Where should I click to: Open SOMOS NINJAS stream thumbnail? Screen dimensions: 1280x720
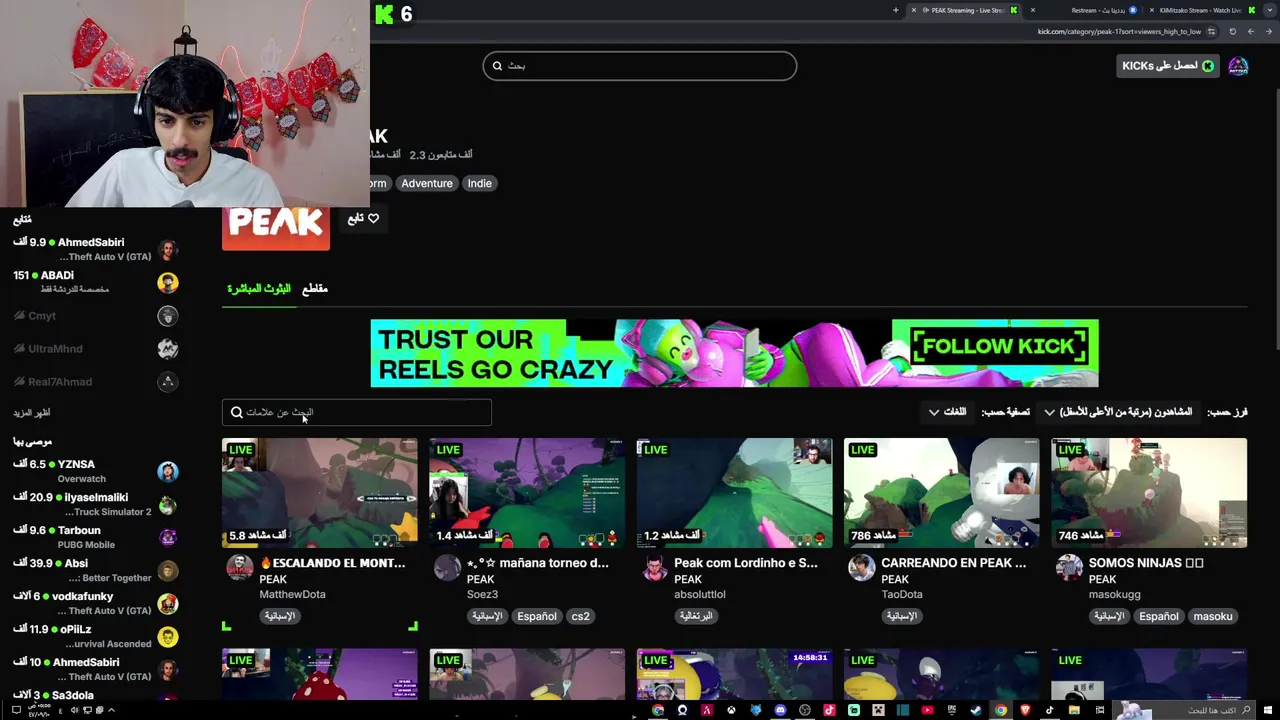[1149, 493]
